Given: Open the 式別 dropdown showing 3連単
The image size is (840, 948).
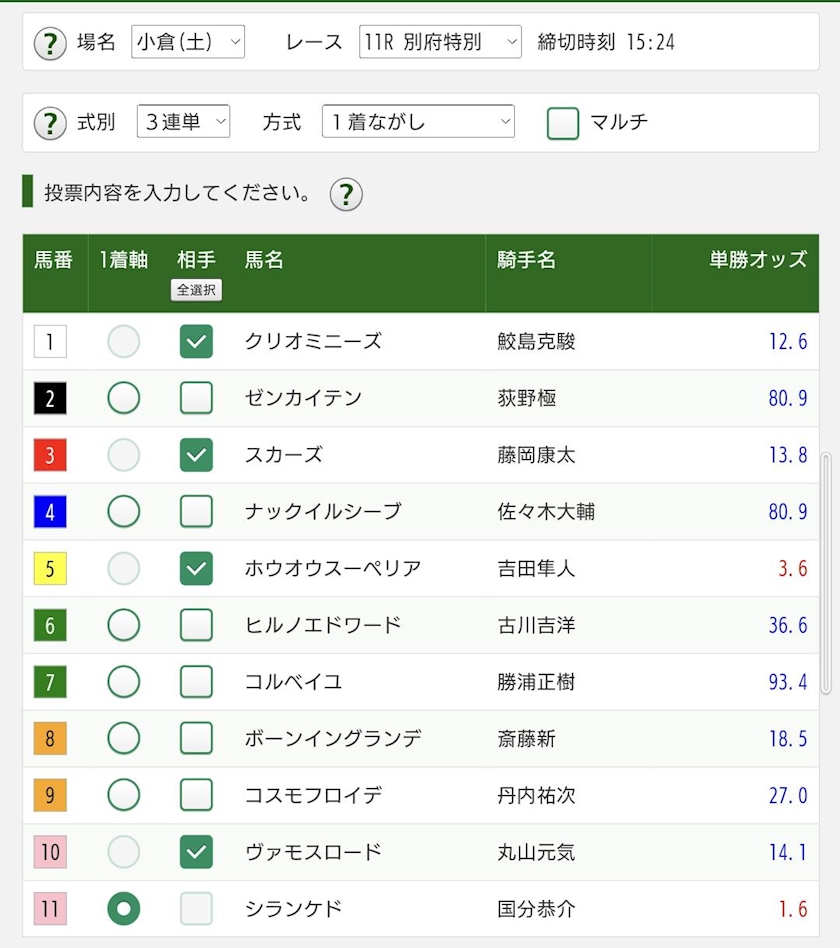Looking at the screenshot, I should pos(183,122).
